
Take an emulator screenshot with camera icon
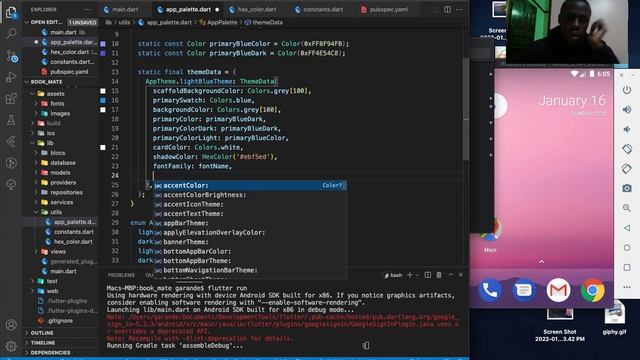coord(627,188)
